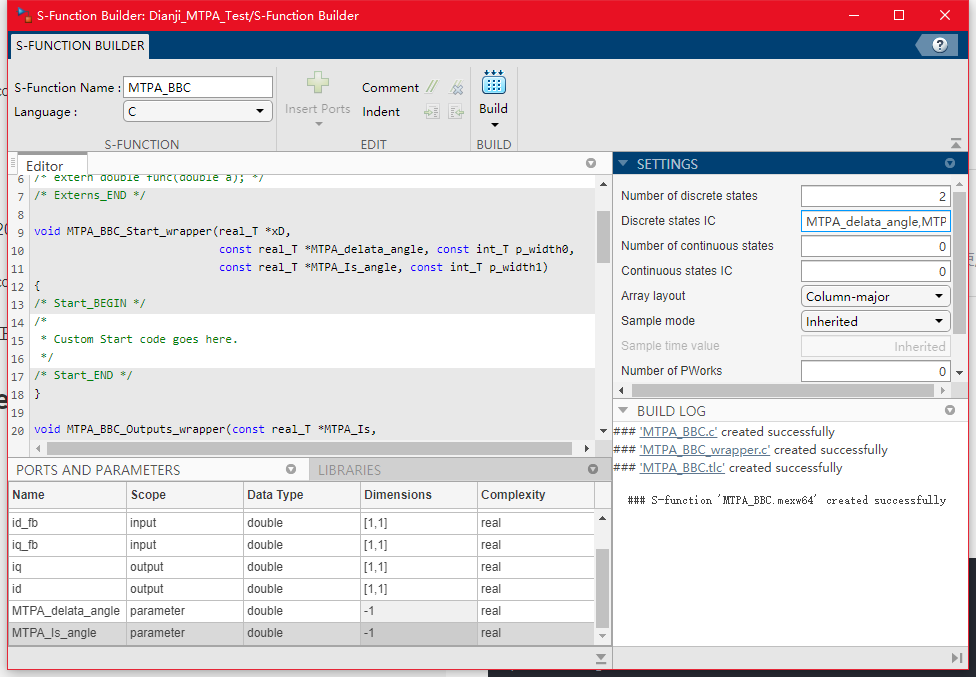Click the Uncomment lines icon
Screen dimensions: 976x677
[x=457, y=88]
